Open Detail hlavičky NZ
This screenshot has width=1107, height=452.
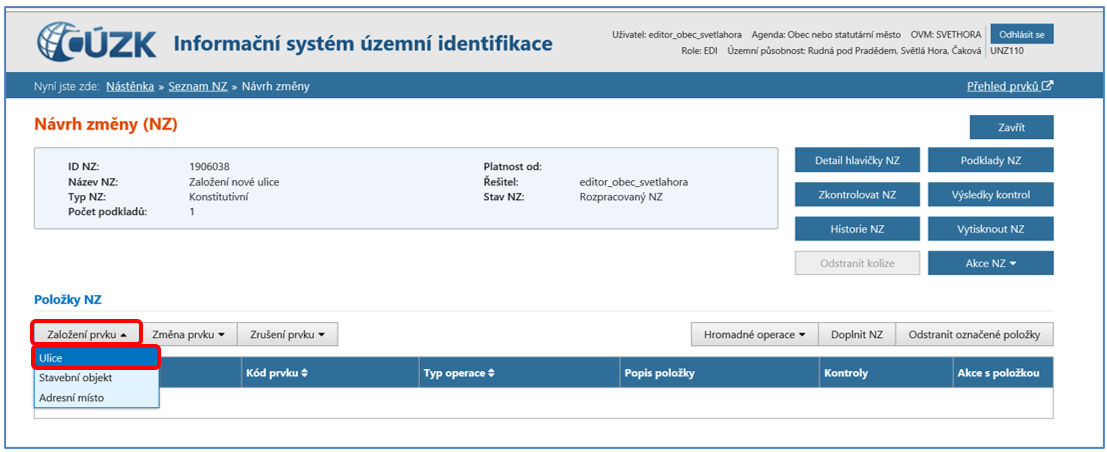[x=857, y=160]
